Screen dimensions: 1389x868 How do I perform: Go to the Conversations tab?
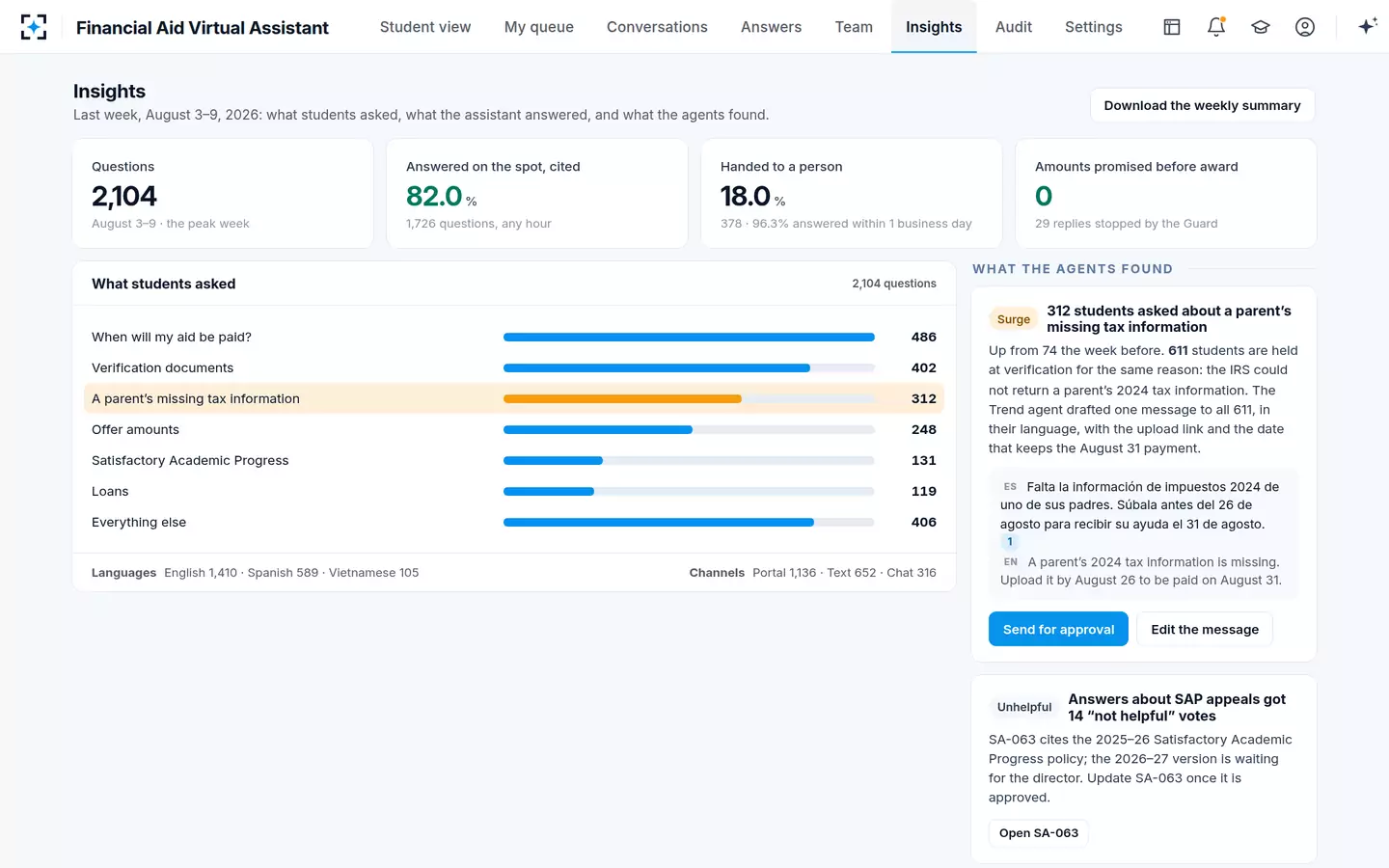[657, 27]
